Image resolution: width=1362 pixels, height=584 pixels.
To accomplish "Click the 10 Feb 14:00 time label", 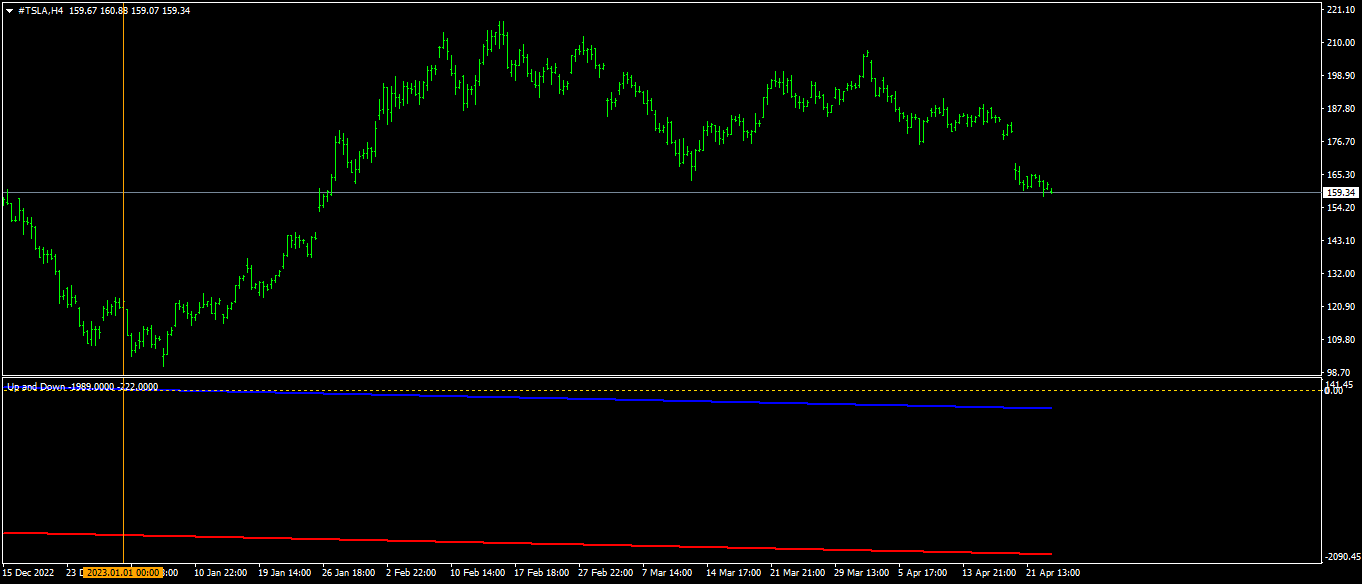I will point(477,573).
